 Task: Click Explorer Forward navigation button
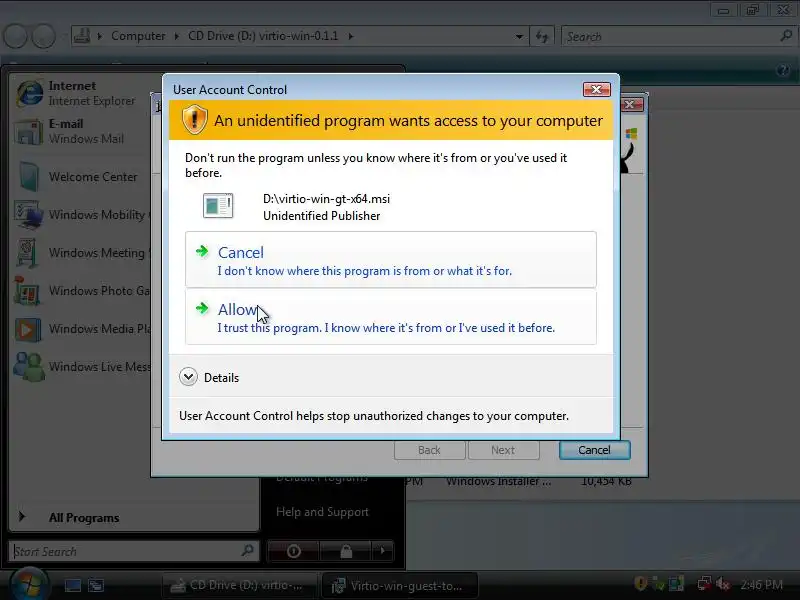(44, 36)
